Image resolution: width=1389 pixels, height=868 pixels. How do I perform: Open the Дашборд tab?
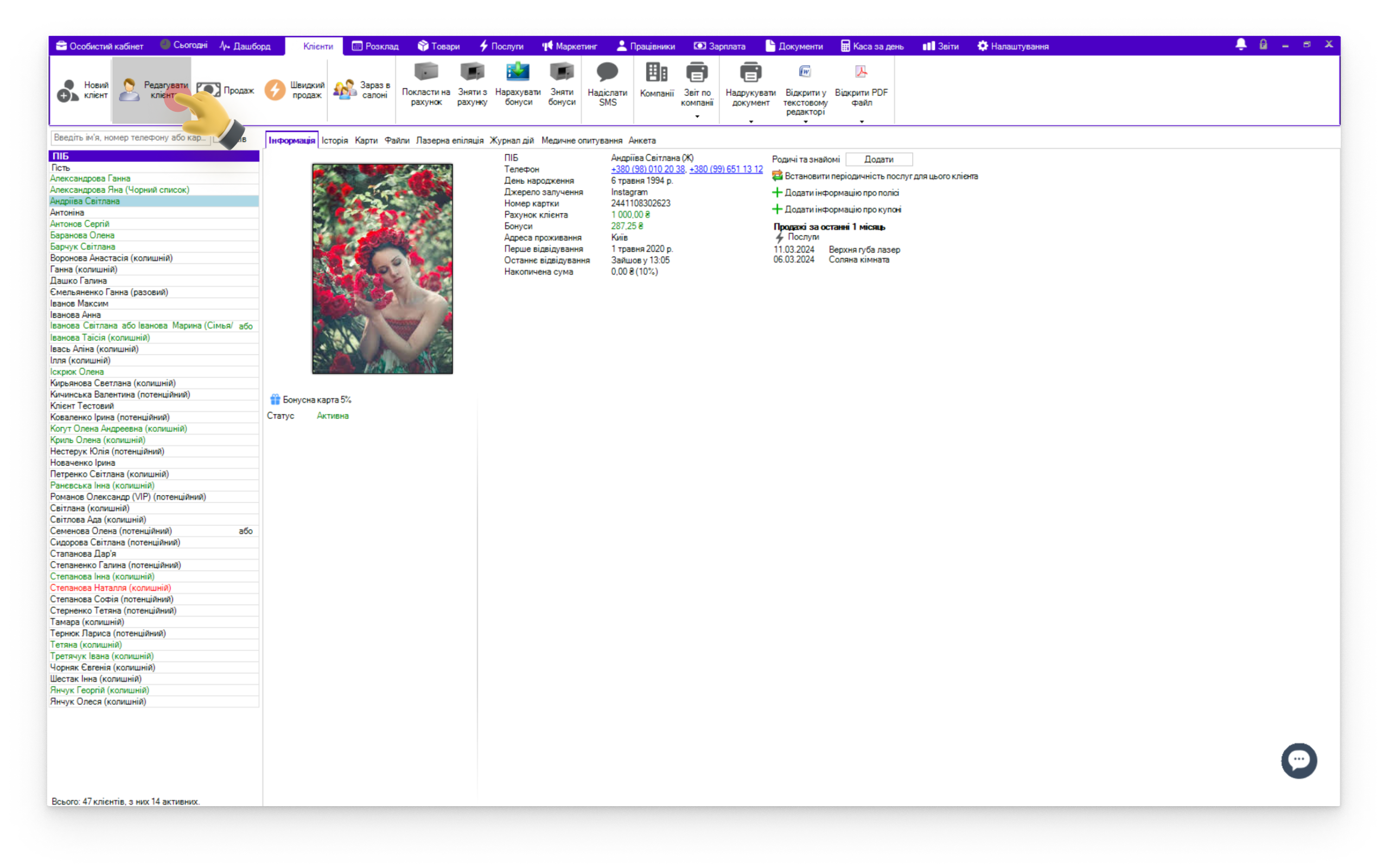pyautogui.click(x=245, y=46)
